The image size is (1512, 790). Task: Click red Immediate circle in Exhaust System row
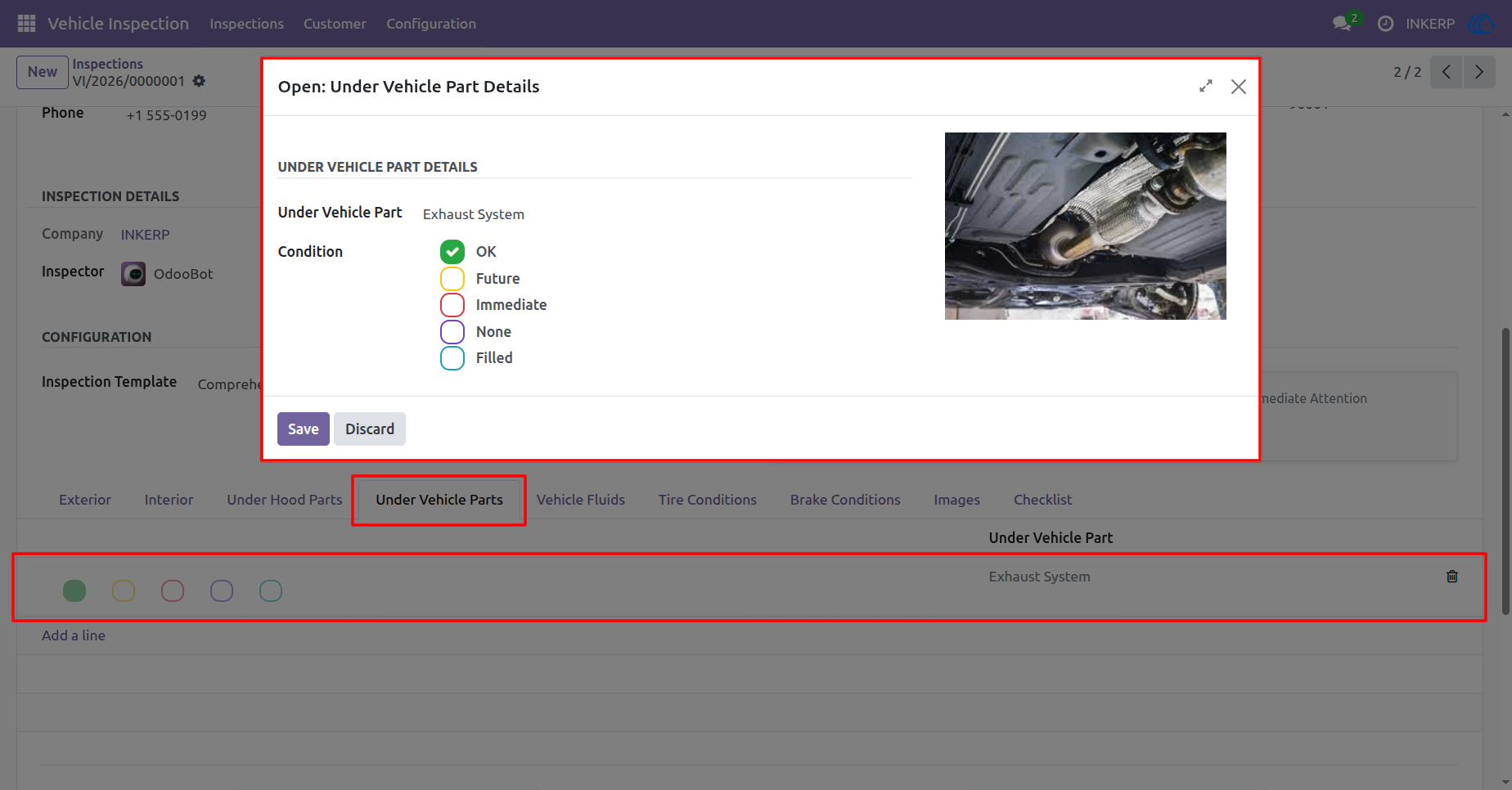(173, 590)
